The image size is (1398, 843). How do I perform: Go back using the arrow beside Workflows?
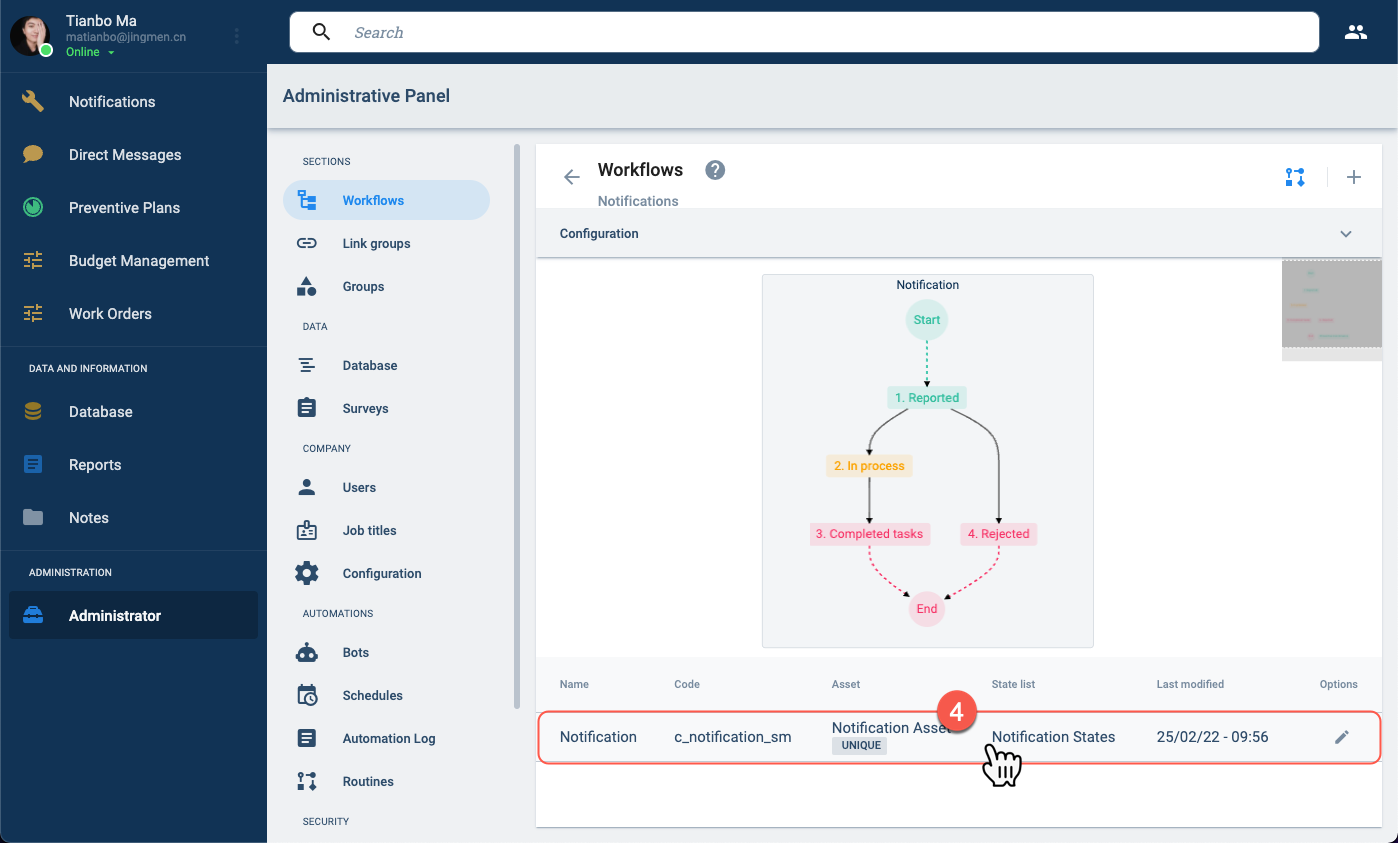pos(571,177)
